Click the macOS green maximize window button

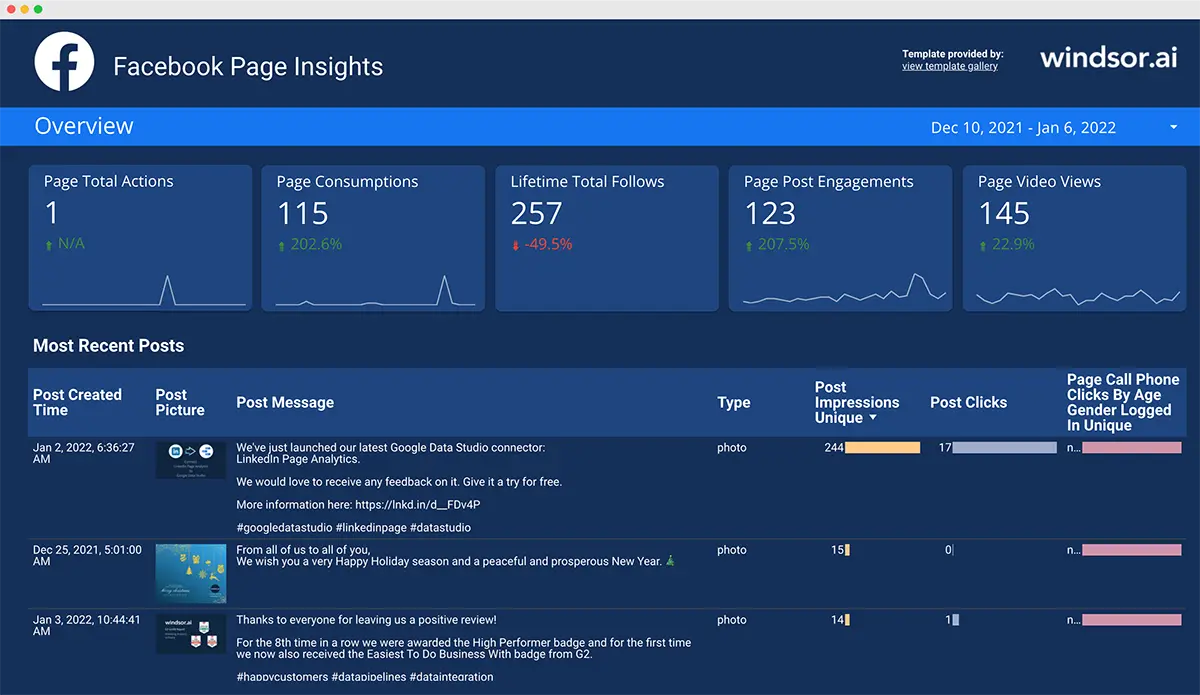pos(38,9)
